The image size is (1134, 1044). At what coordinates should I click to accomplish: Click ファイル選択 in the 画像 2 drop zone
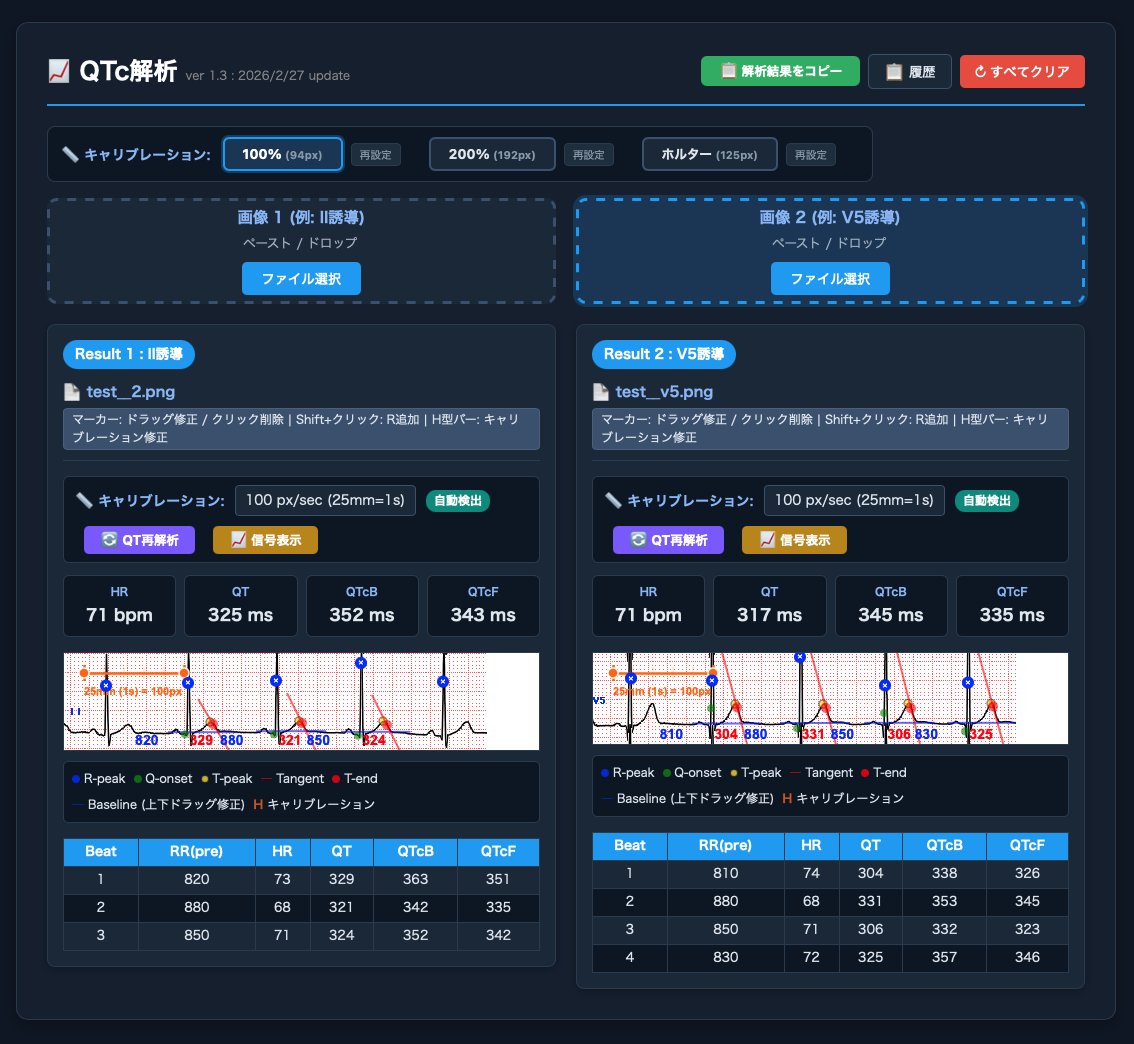pyautogui.click(x=830, y=279)
